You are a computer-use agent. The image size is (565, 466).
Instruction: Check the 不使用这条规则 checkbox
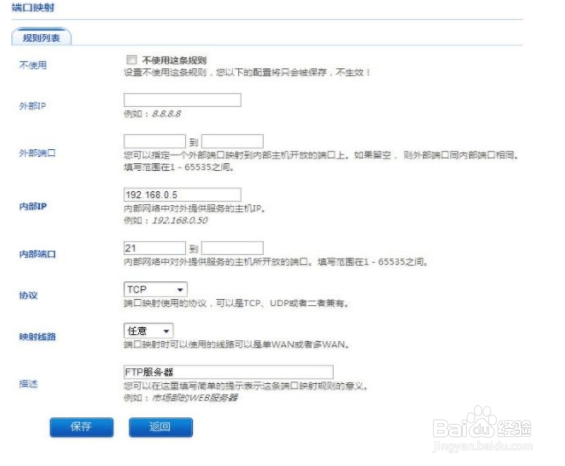[132, 59]
